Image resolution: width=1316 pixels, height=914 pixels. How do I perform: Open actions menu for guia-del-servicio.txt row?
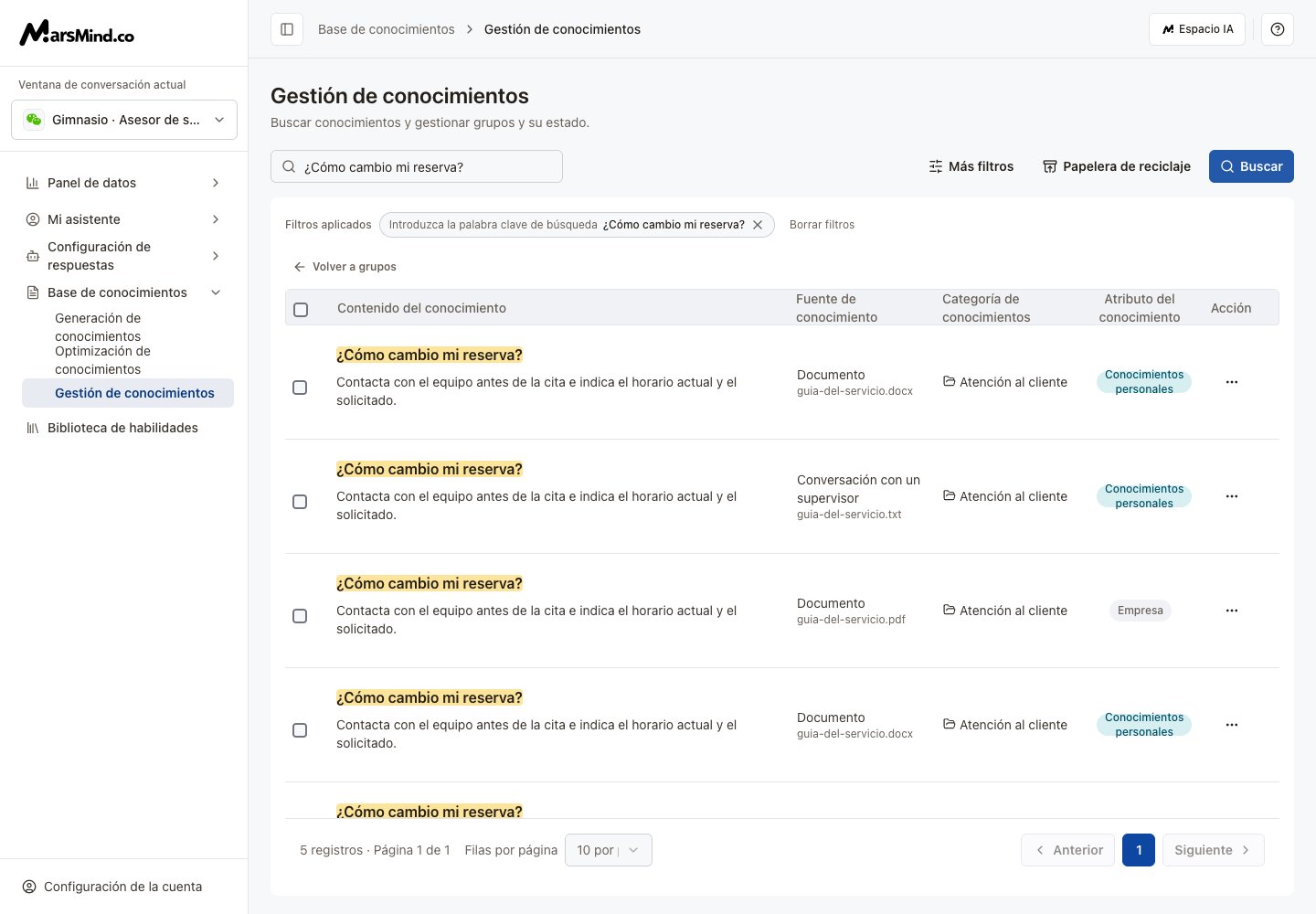[1232, 496]
